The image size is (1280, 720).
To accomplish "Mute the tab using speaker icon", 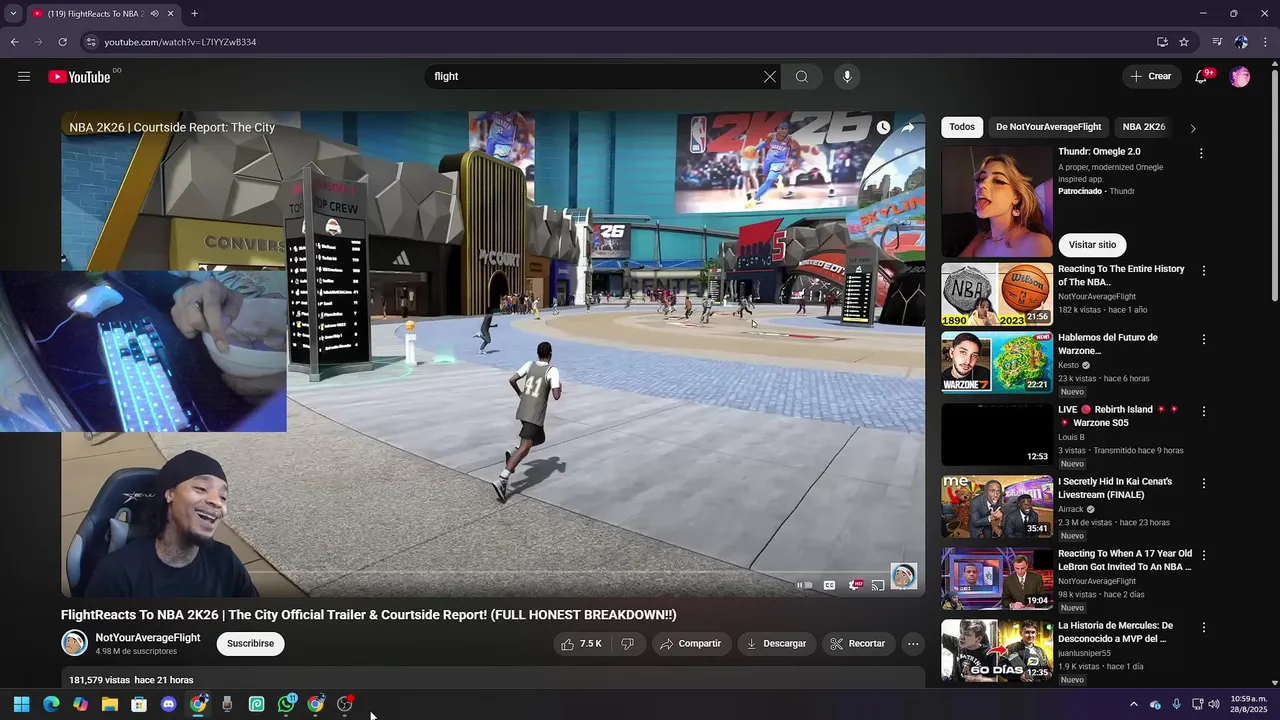I will click(x=154, y=14).
